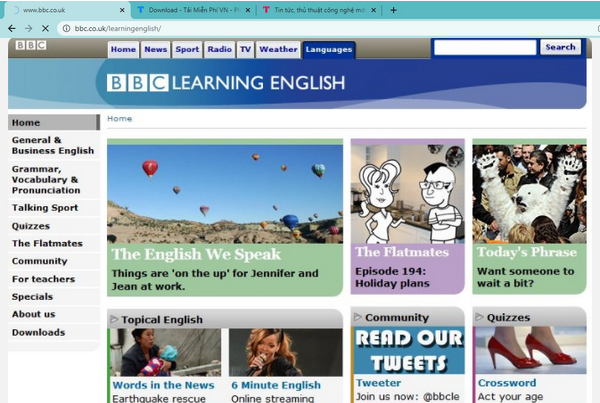Open the singer with microphone thumbnail
Screen dimensions: 600x403
pyautogui.click(x=286, y=352)
